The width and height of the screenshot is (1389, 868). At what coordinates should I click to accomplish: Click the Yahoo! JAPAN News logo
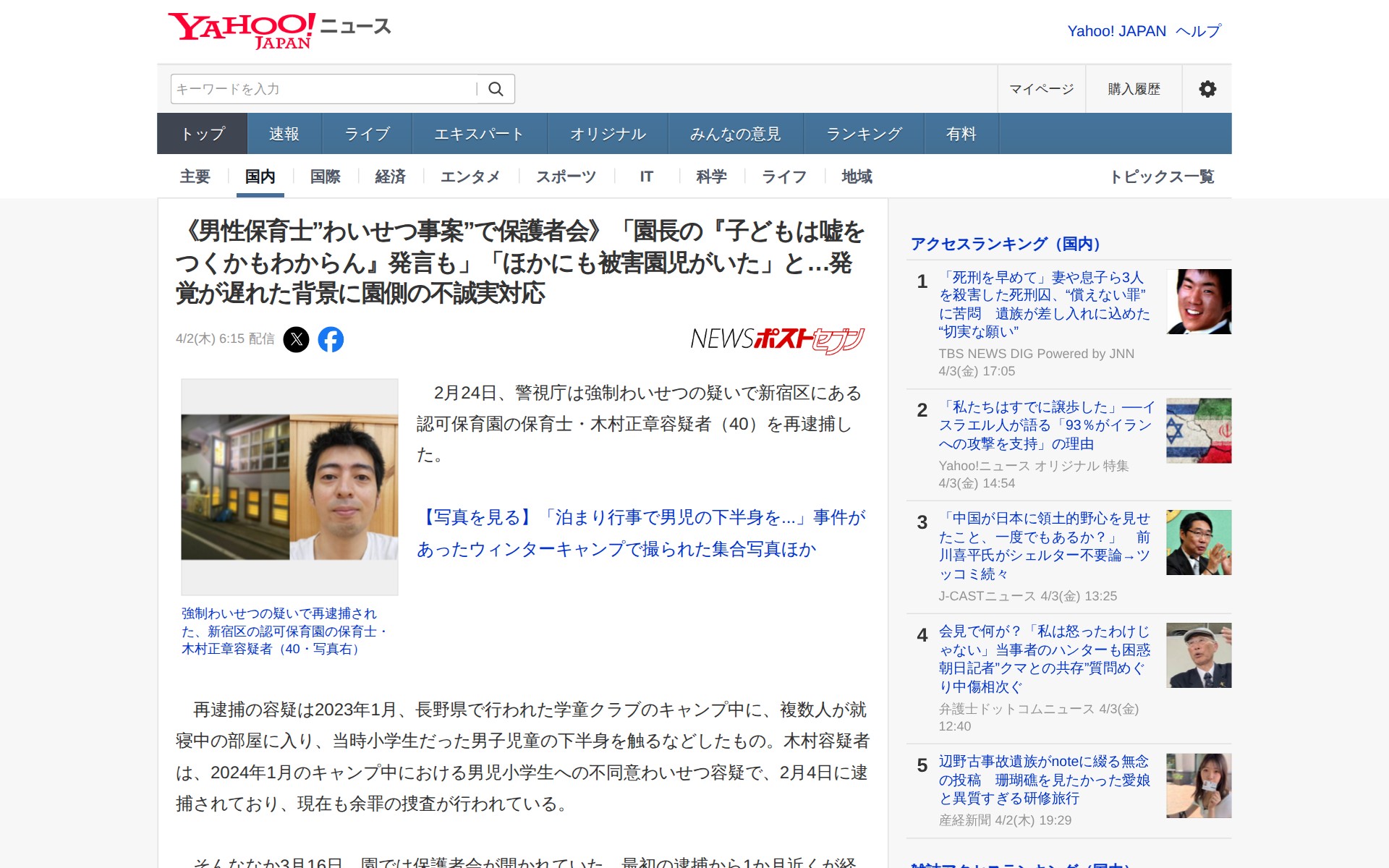pyautogui.click(x=279, y=30)
